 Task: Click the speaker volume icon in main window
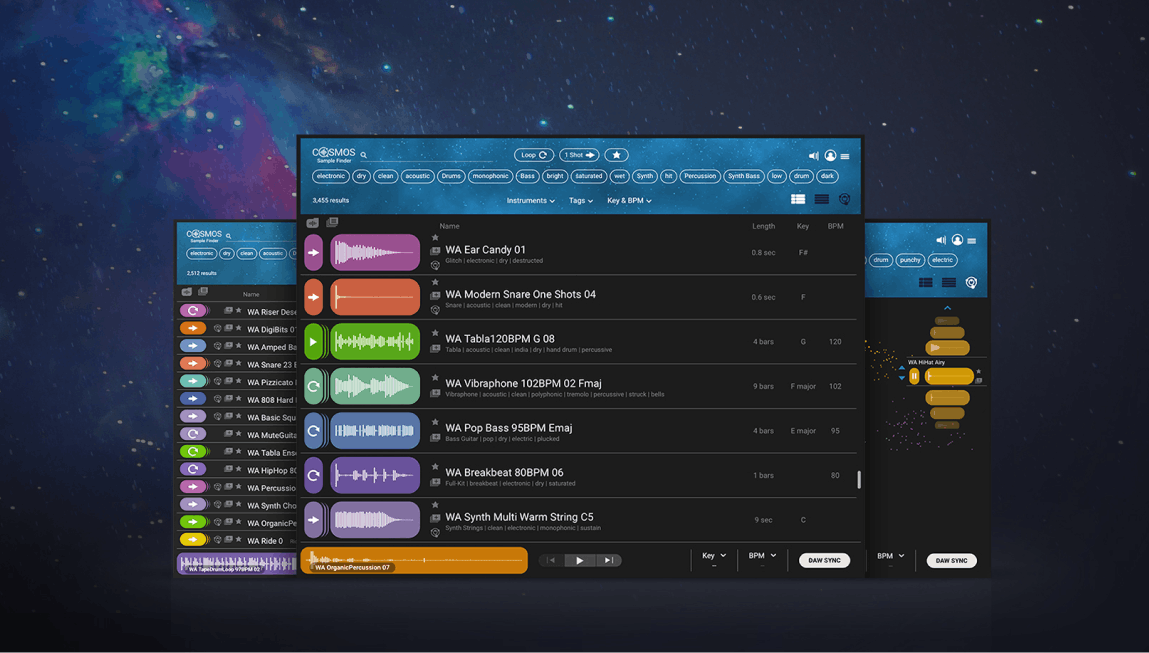813,156
